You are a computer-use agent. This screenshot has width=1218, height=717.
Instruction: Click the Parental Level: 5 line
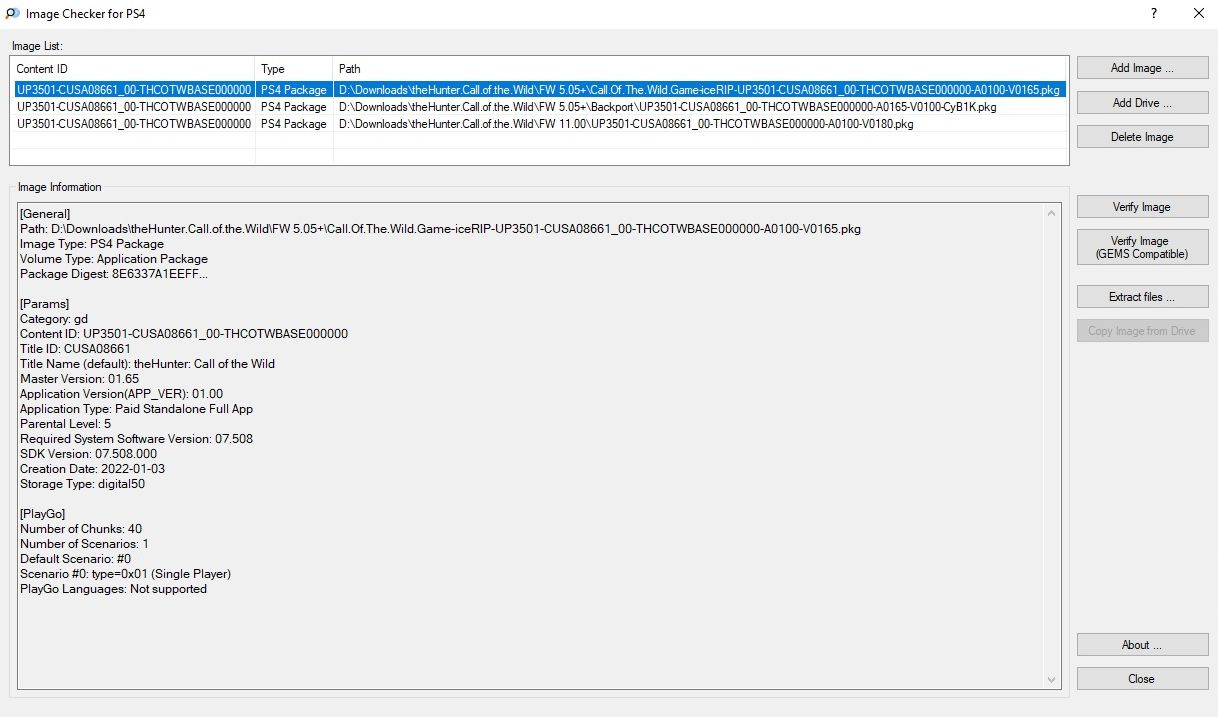[x=66, y=424]
